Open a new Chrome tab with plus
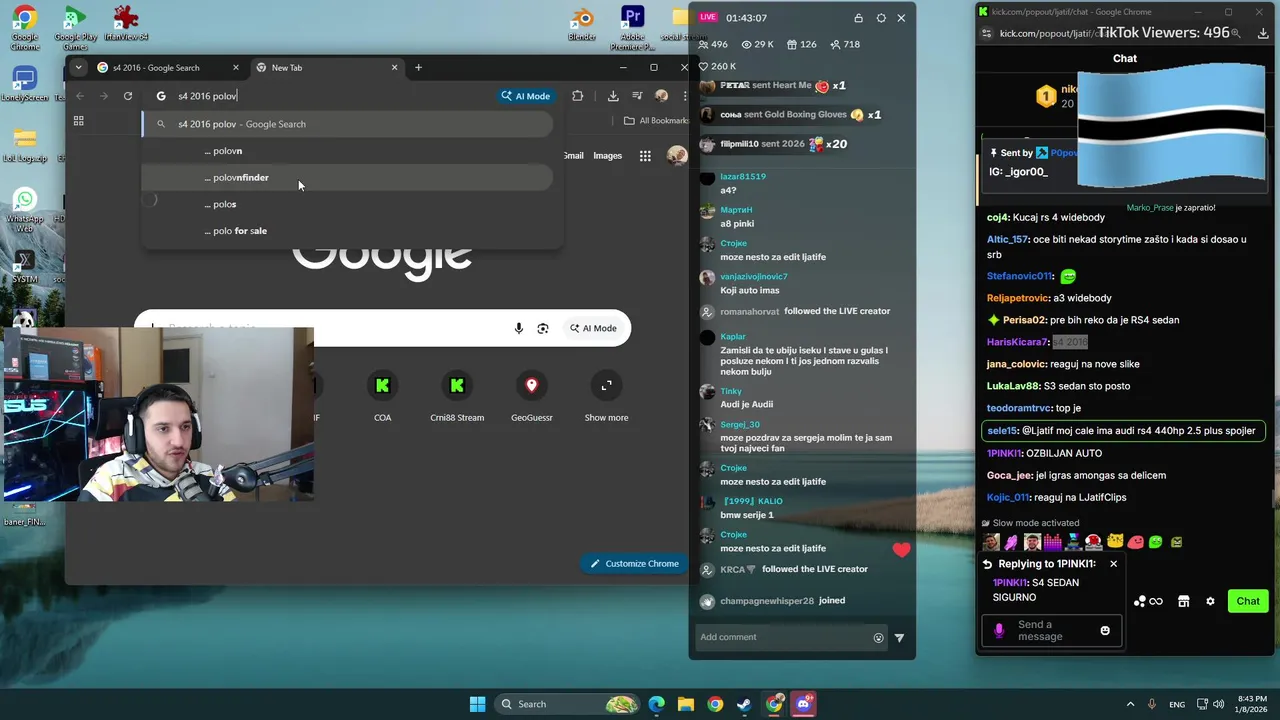 (418, 68)
